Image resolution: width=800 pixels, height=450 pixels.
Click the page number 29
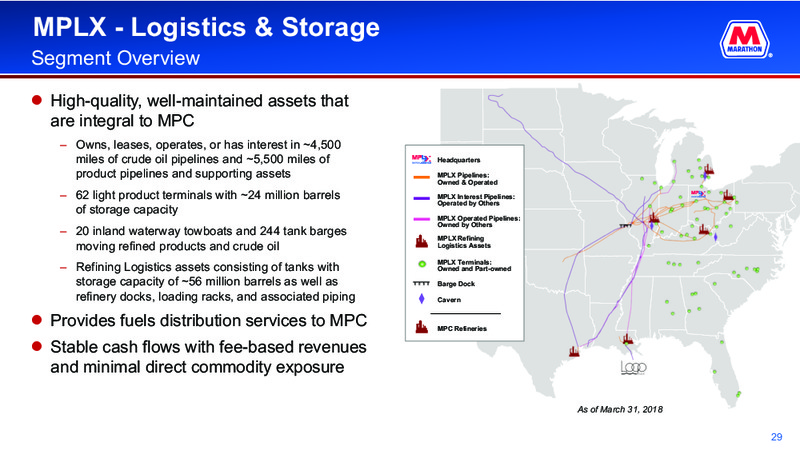tap(777, 437)
